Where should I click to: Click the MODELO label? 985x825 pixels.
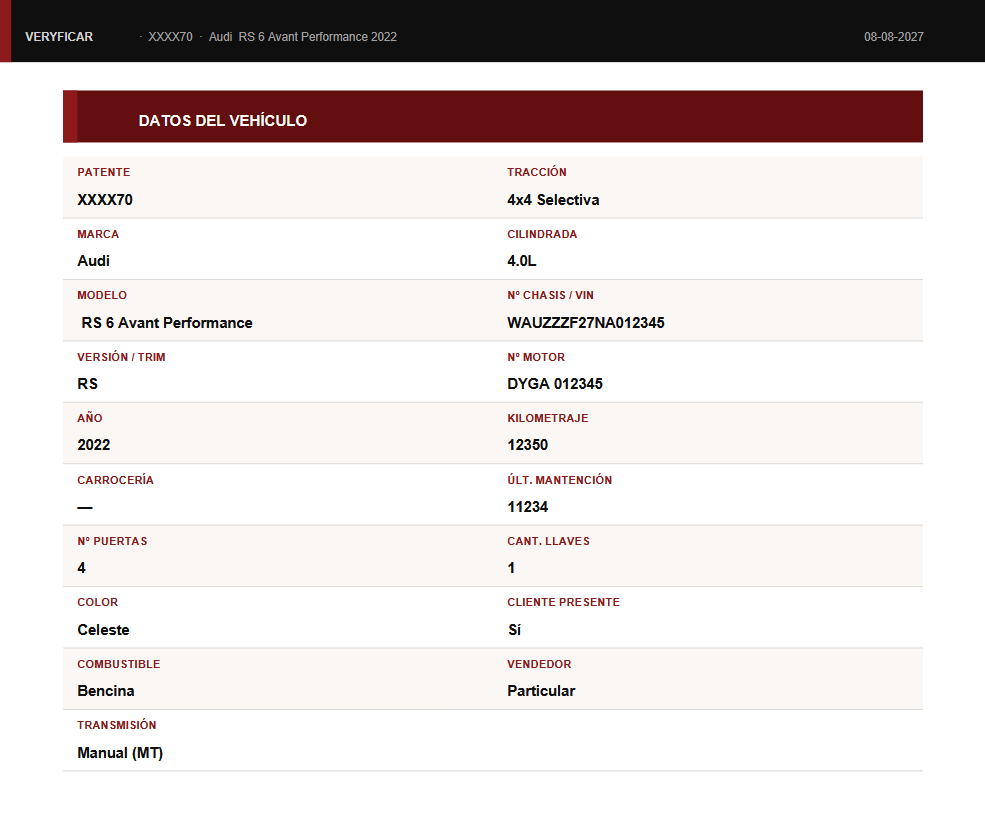(102, 295)
